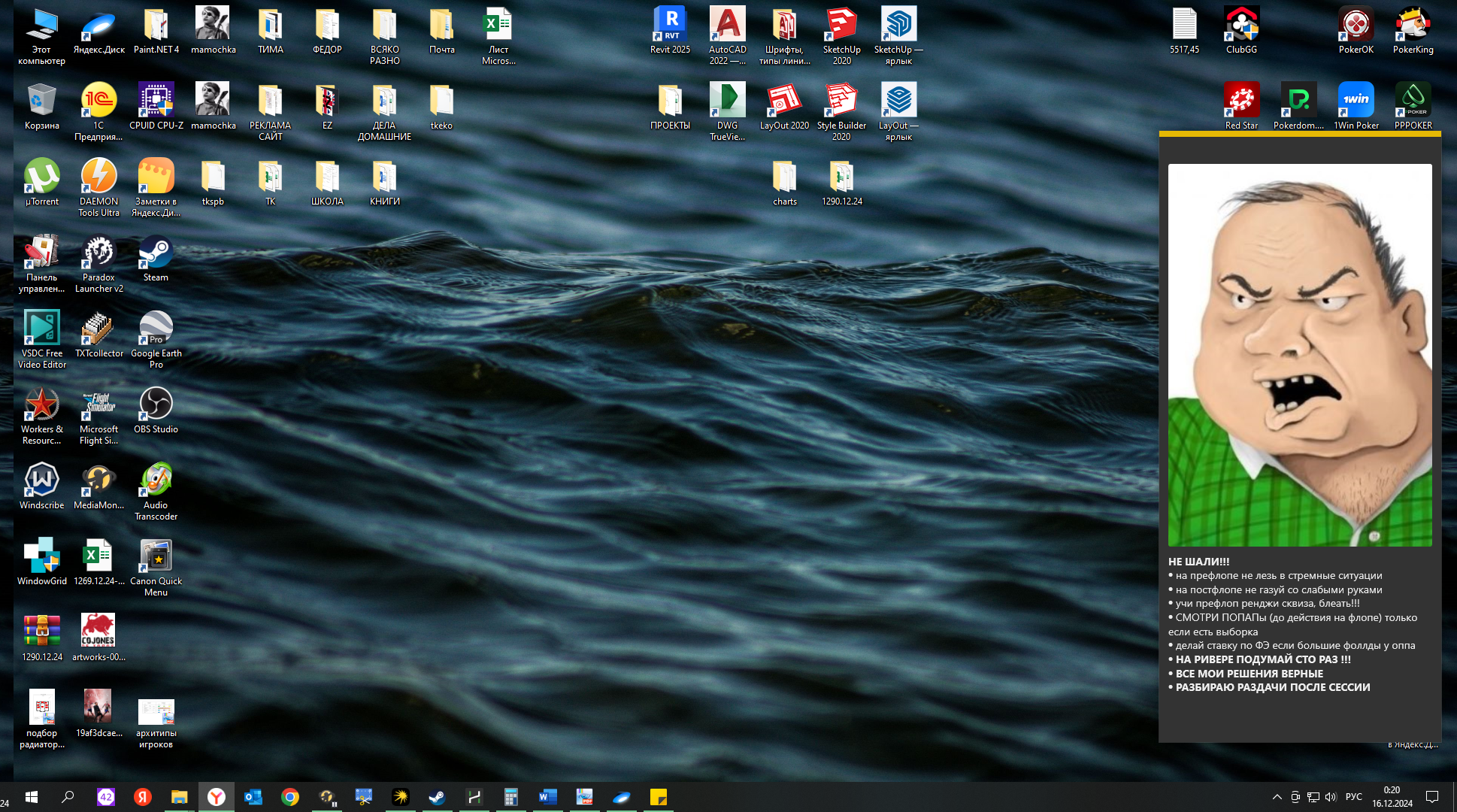This screenshot has width=1457, height=812.
Task: Open the 1С Предприятие shortcut
Action: (x=98, y=112)
